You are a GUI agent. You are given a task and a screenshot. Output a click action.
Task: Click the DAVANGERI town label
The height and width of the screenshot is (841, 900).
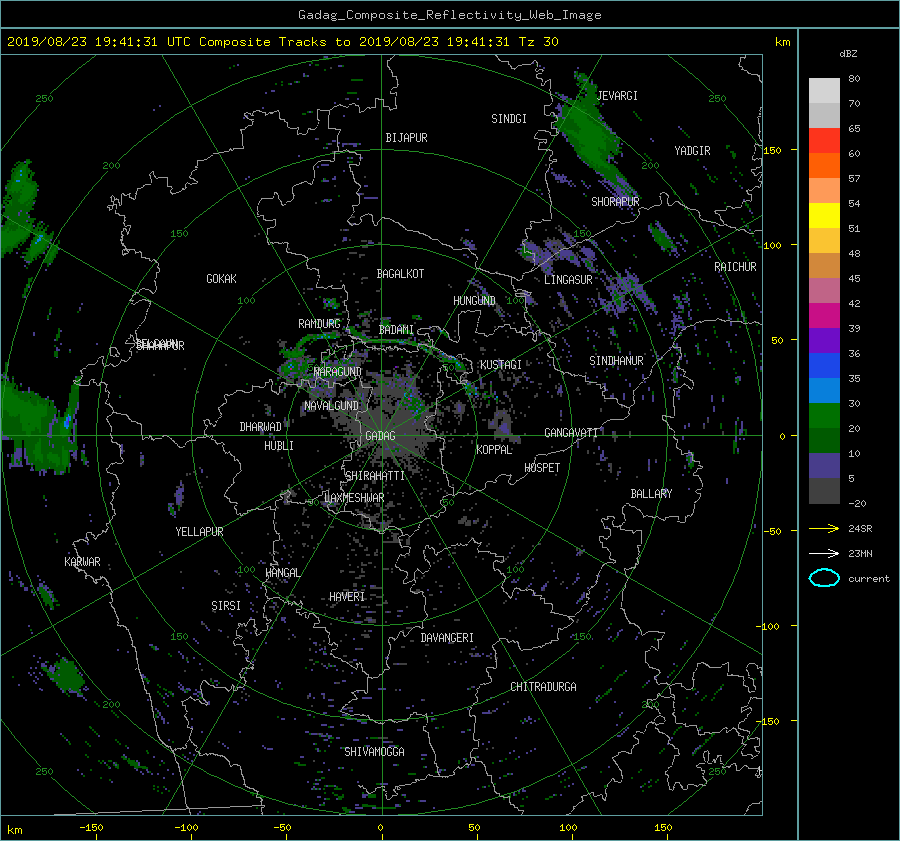tap(447, 638)
